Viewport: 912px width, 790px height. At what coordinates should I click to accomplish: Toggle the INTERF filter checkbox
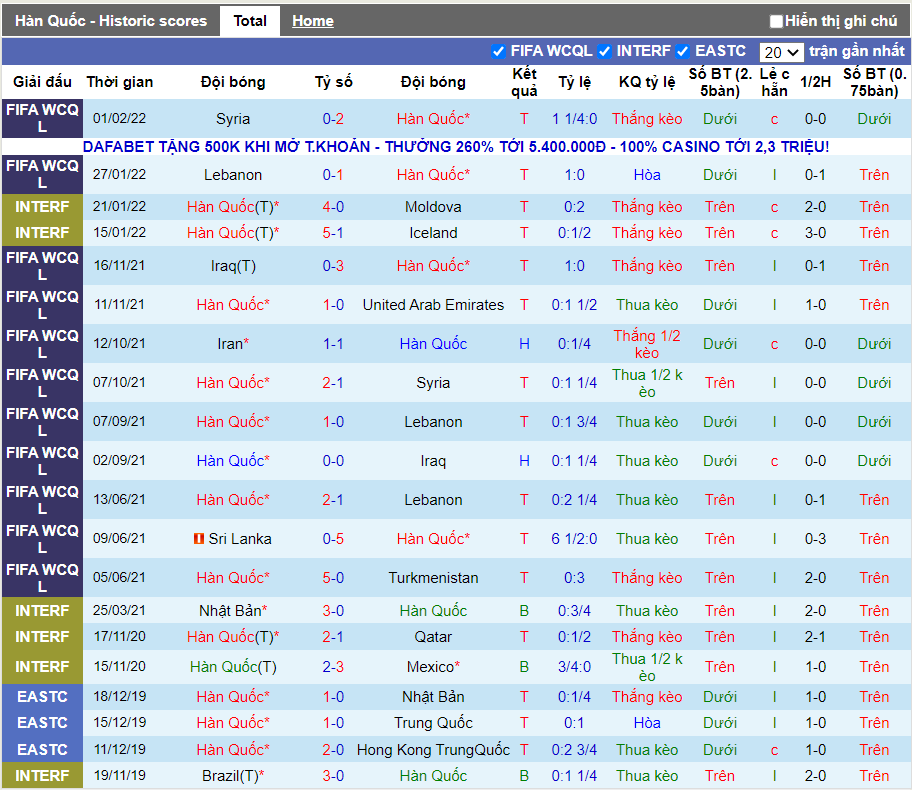pyautogui.click(x=604, y=51)
